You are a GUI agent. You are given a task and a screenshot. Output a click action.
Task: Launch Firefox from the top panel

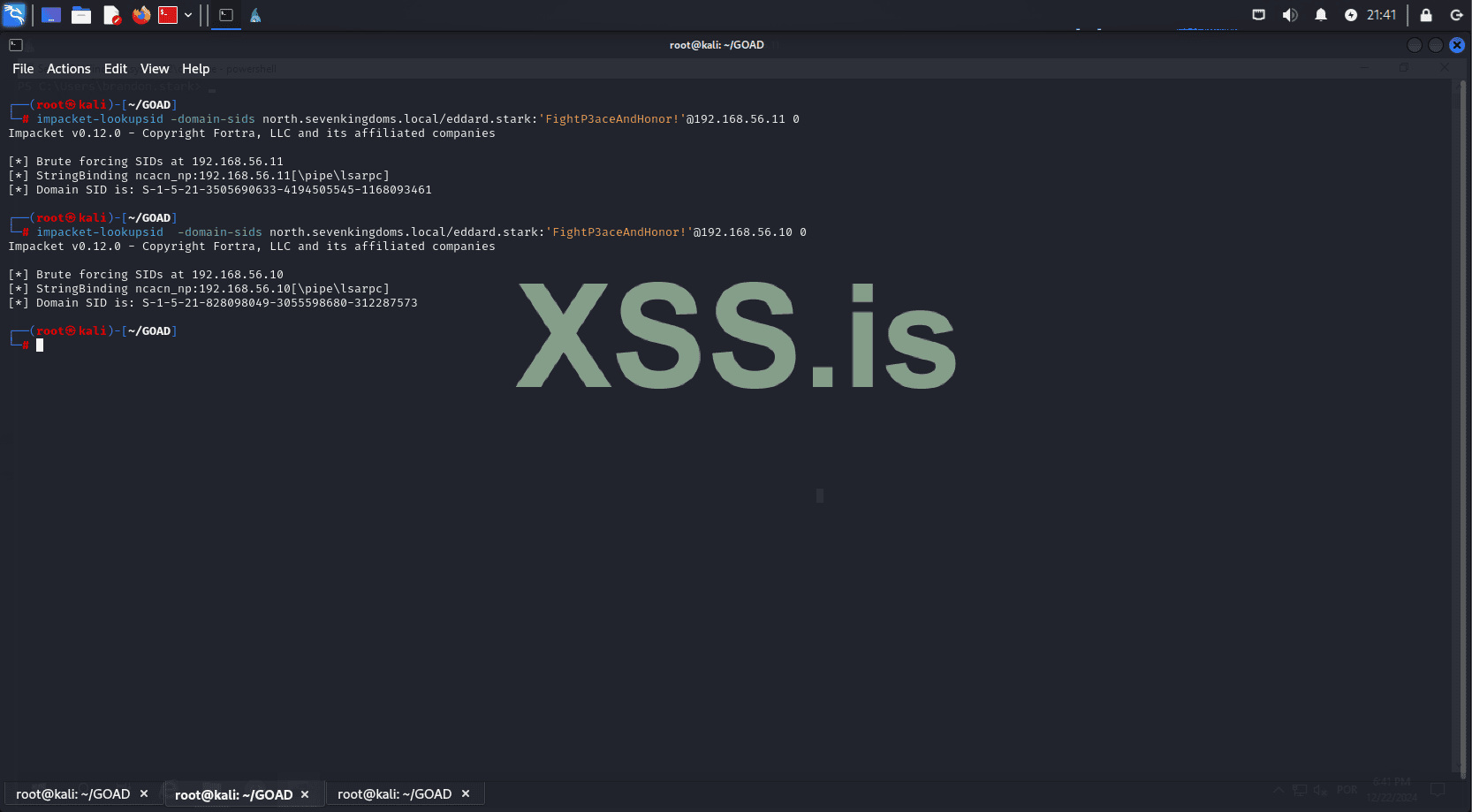(141, 15)
